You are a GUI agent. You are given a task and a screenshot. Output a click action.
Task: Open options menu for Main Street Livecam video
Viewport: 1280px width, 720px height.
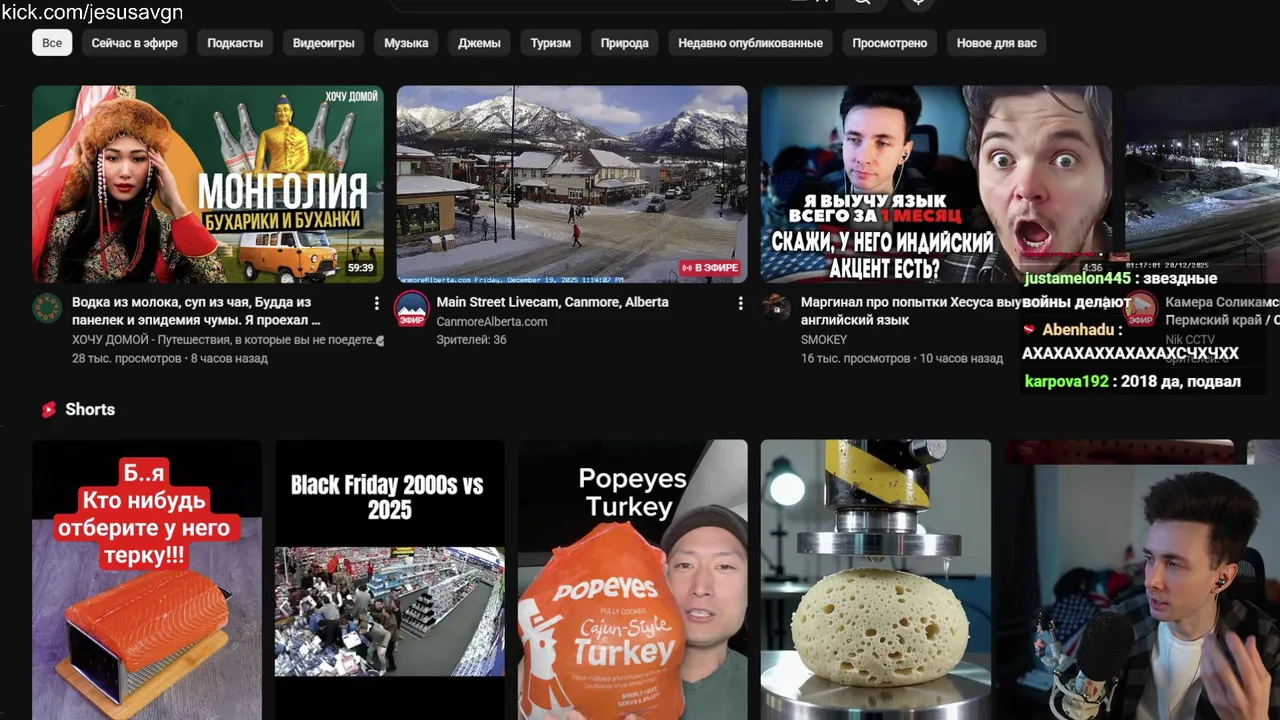tap(741, 303)
